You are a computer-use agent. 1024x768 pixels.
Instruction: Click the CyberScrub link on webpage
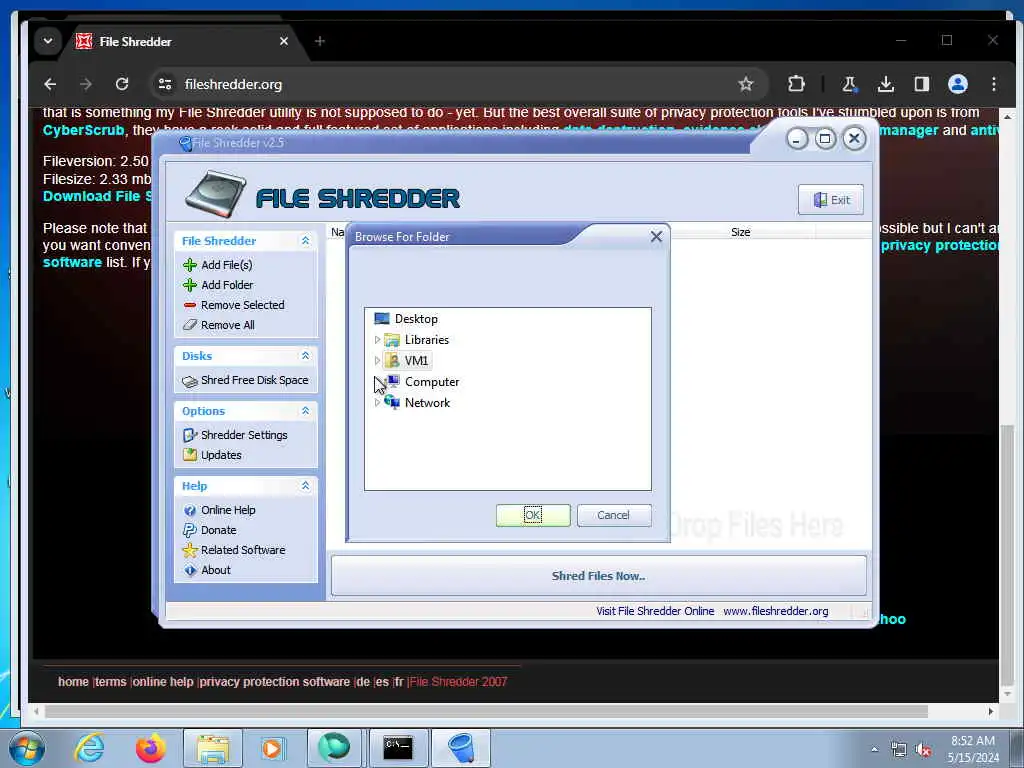84,130
